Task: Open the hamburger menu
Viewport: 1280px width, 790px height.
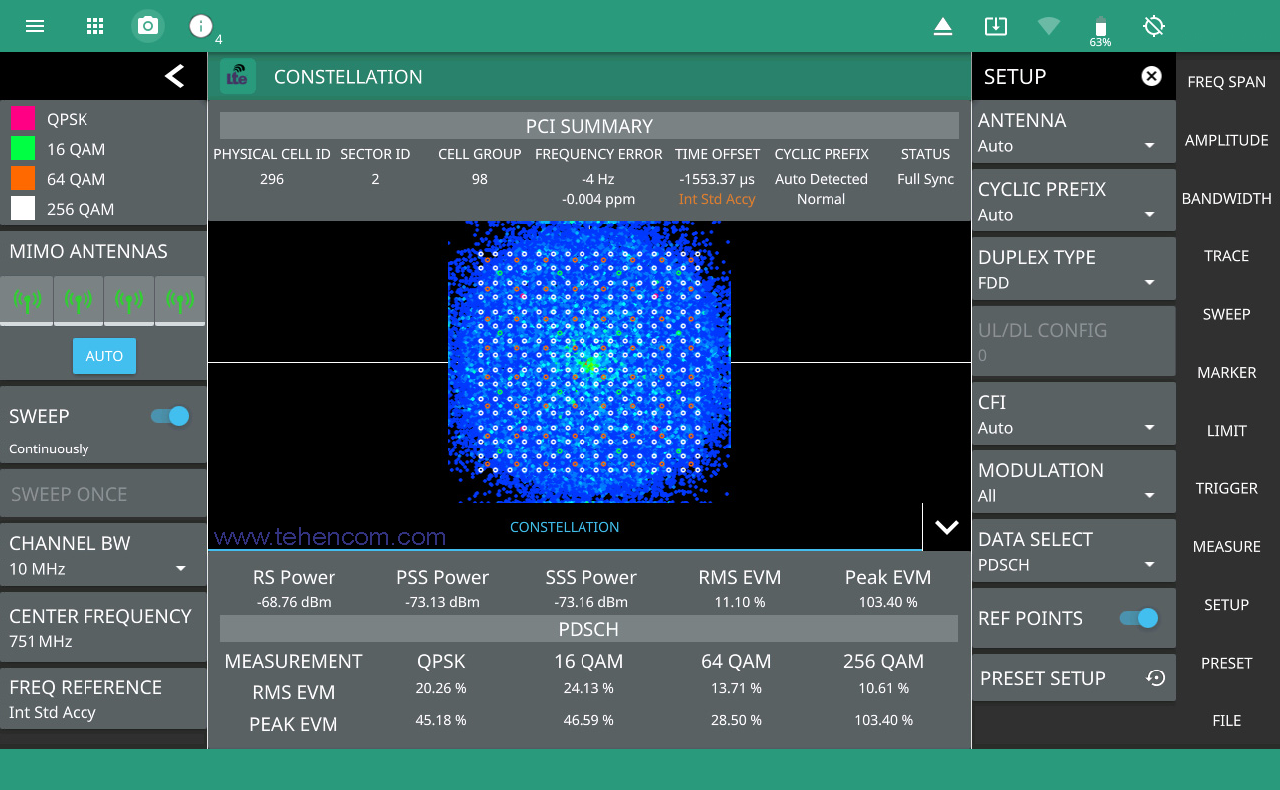Action: coord(35,26)
